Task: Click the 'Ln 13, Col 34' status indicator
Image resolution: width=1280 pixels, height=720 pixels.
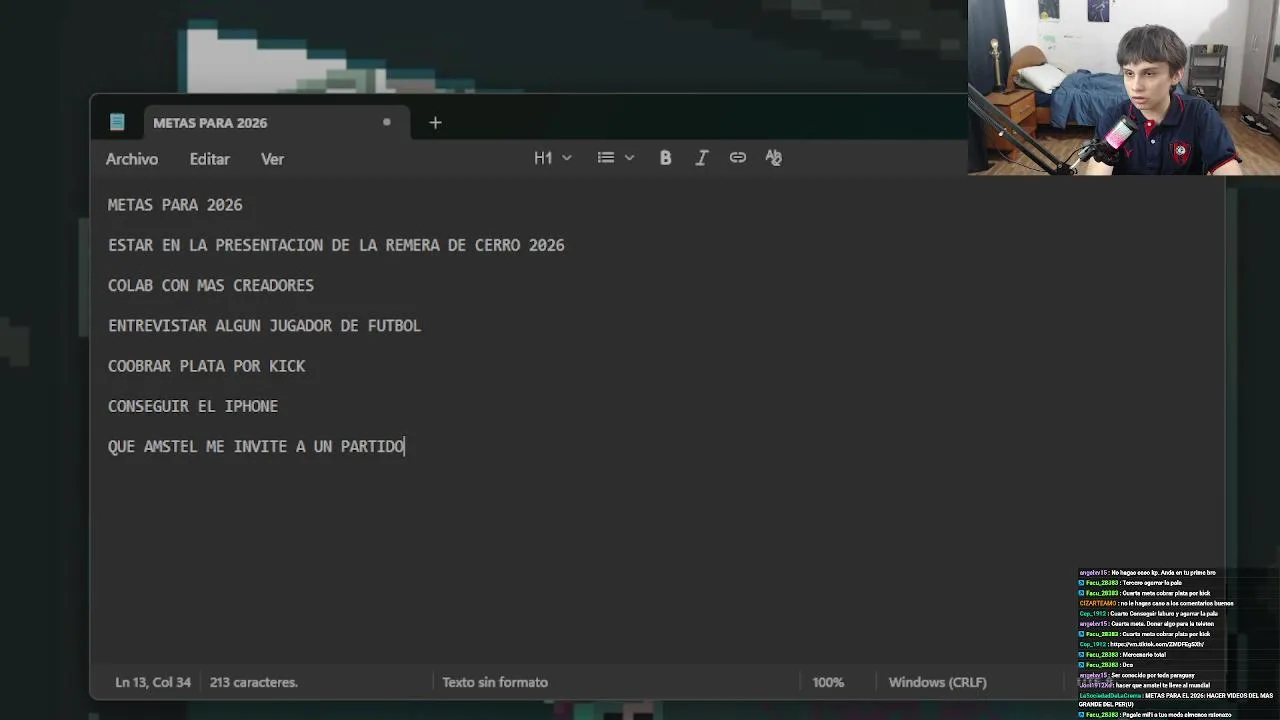Action: [153, 682]
